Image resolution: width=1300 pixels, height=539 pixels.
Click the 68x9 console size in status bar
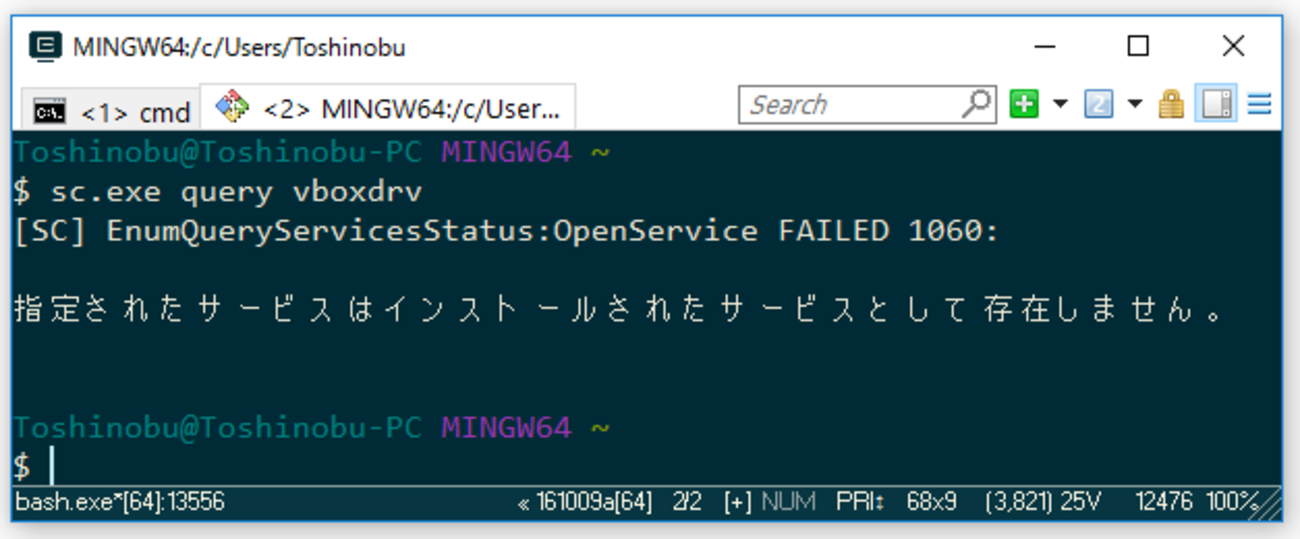point(932,502)
